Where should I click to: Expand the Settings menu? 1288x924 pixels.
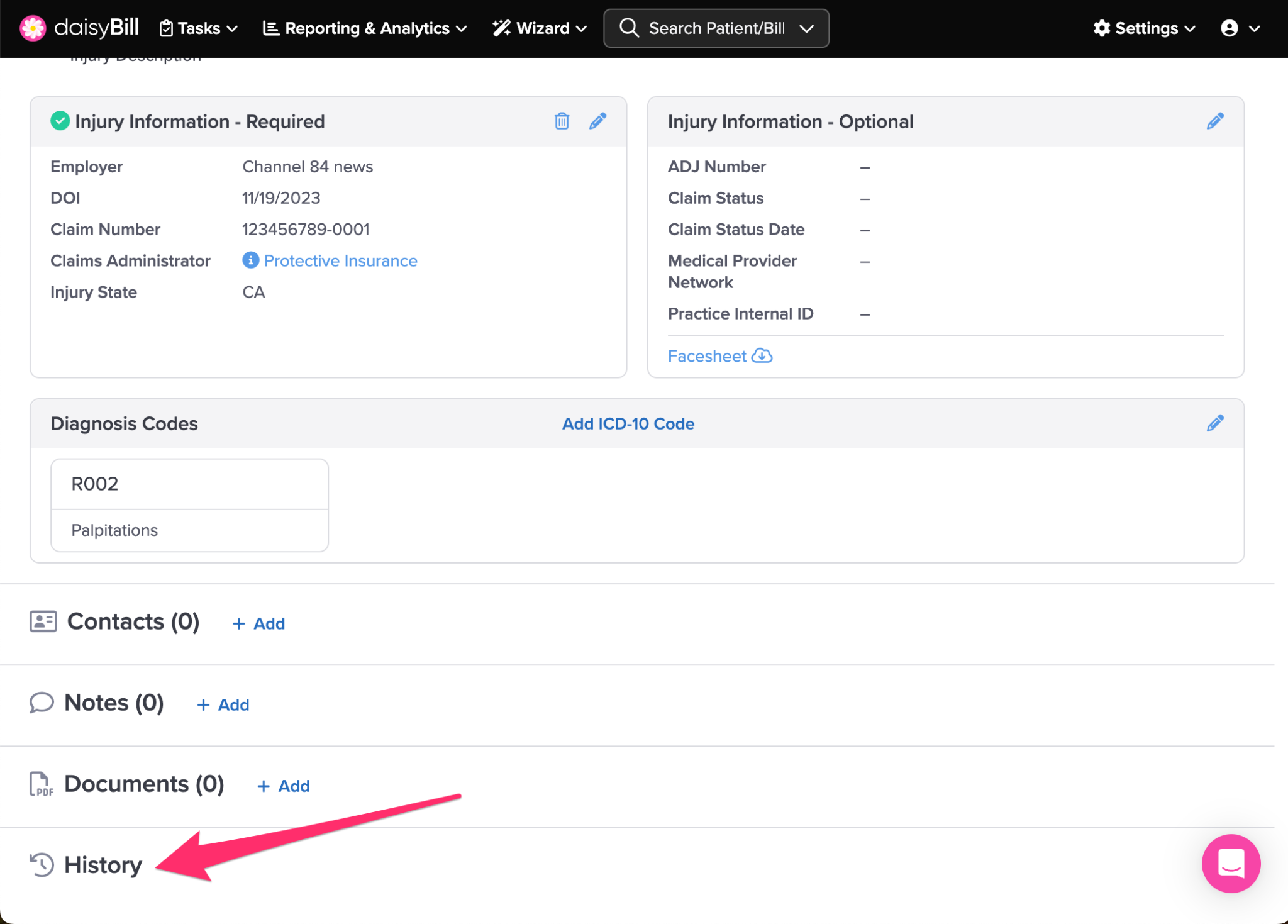point(1144,28)
